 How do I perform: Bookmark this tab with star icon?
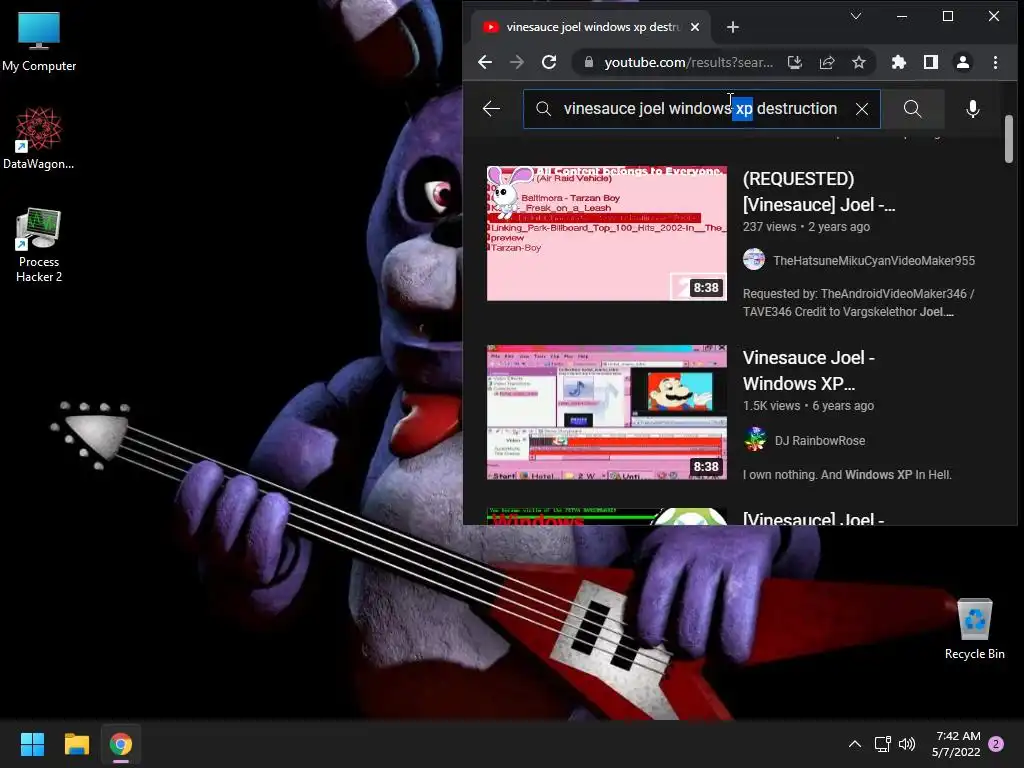(x=859, y=62)
